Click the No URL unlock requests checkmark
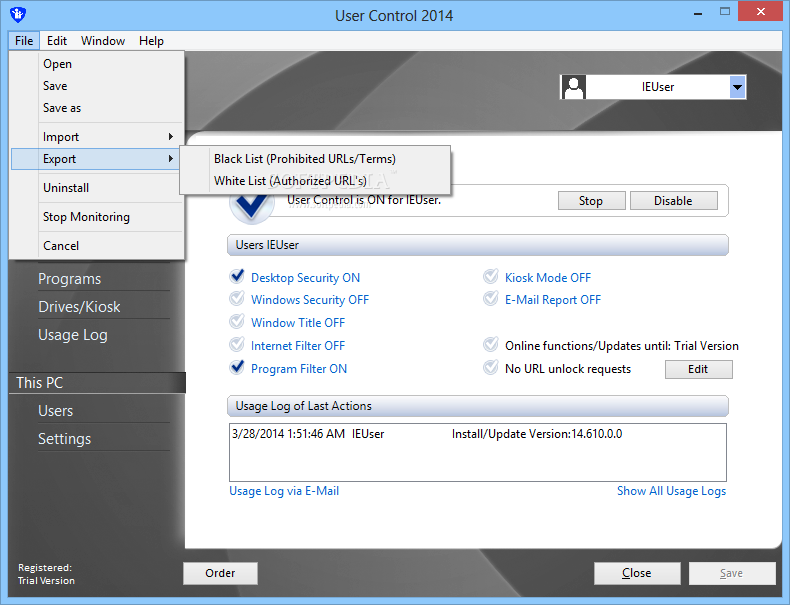This screenshot has height=605, width=790. coord(491,368)
